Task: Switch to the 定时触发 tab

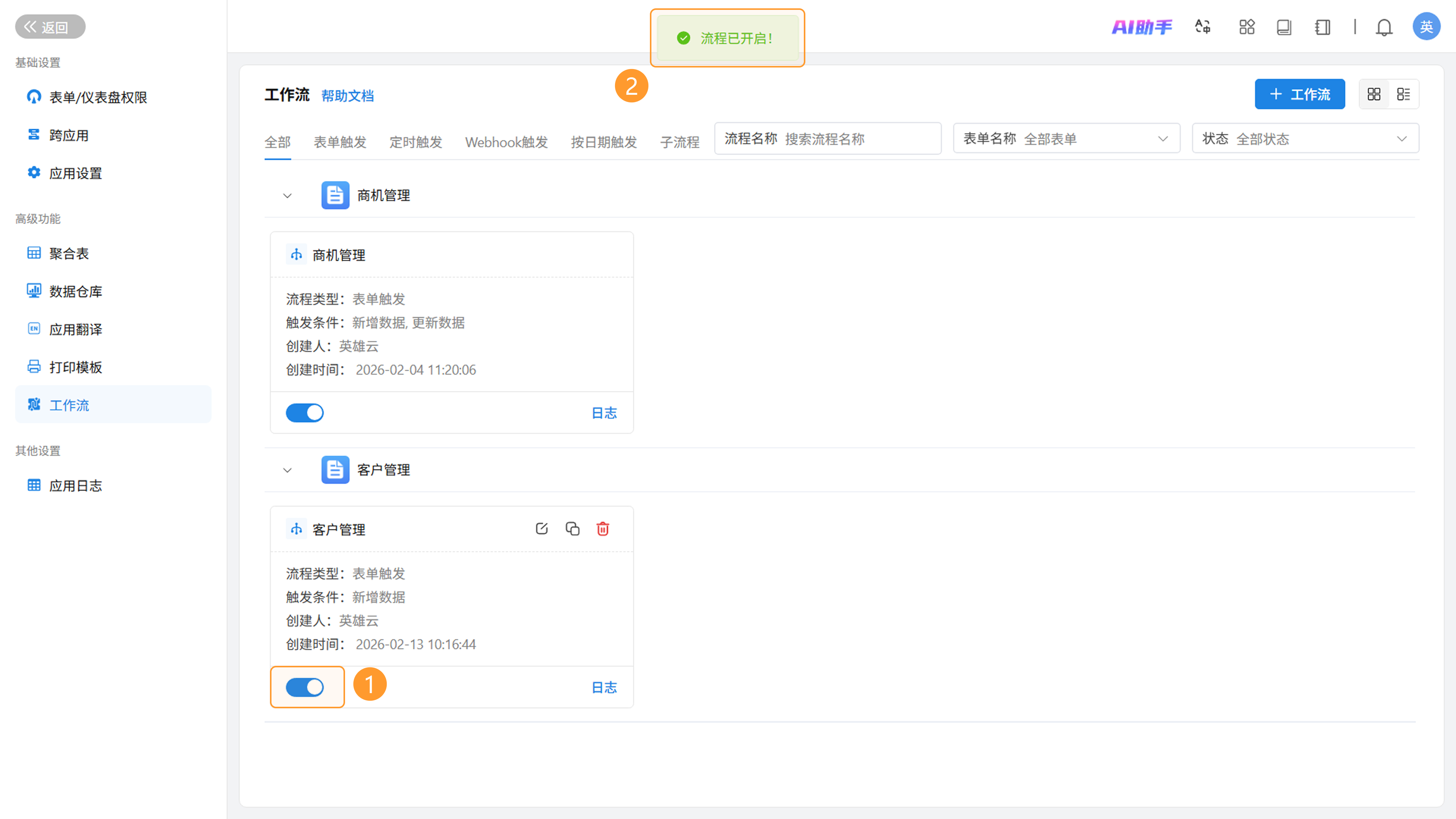Action: 416,142
